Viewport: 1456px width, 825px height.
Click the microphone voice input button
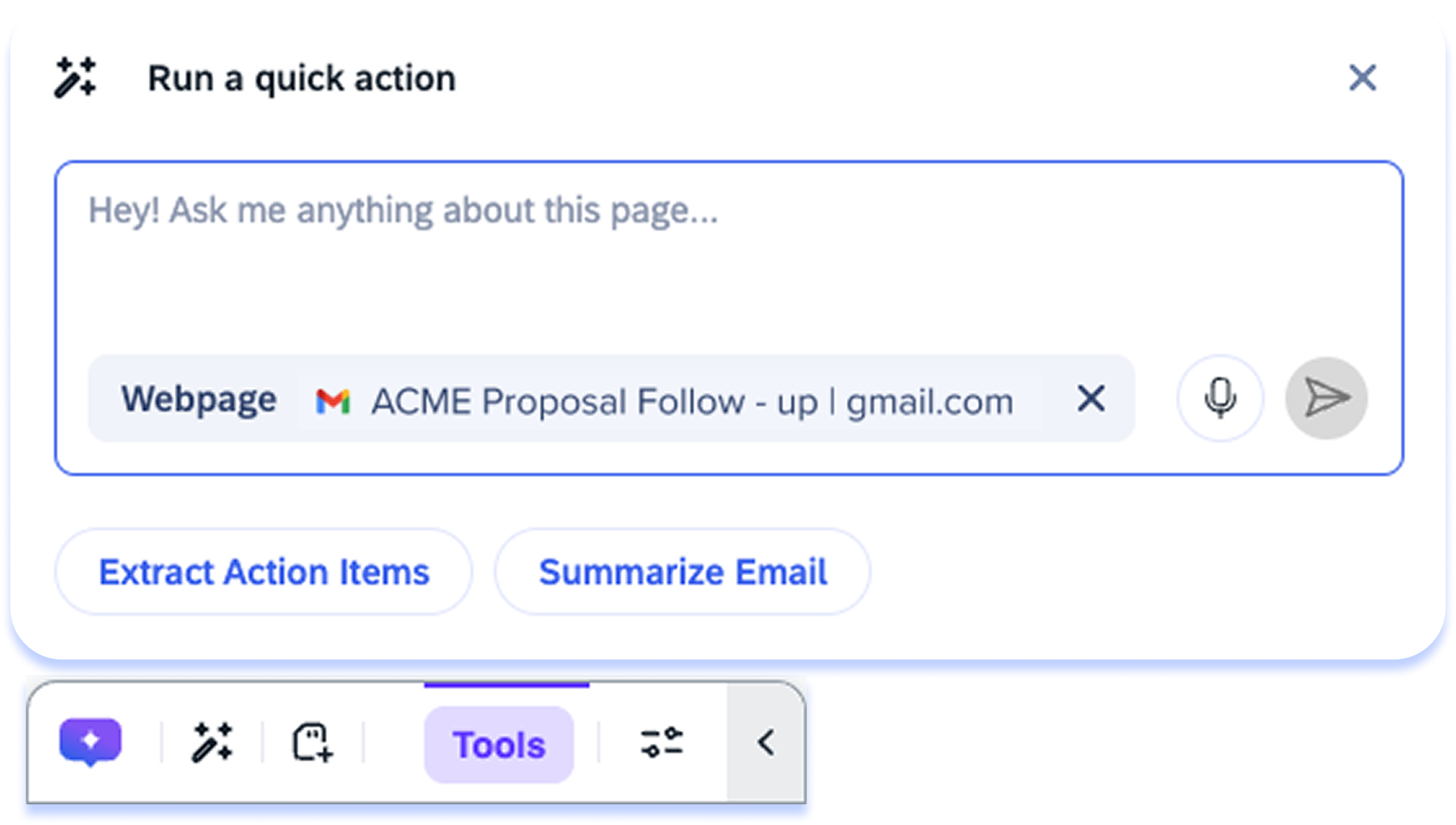[x=1220, y=398]
